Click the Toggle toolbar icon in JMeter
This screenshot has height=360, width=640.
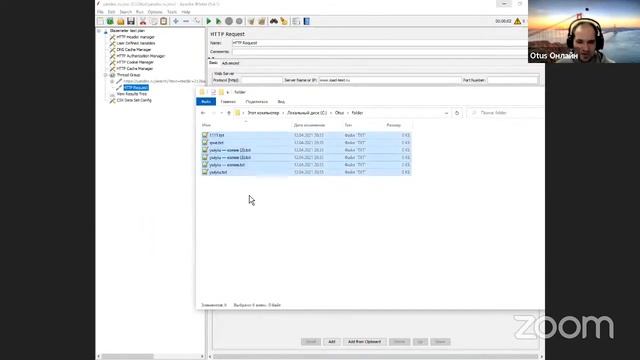click(x=197, y=21)
